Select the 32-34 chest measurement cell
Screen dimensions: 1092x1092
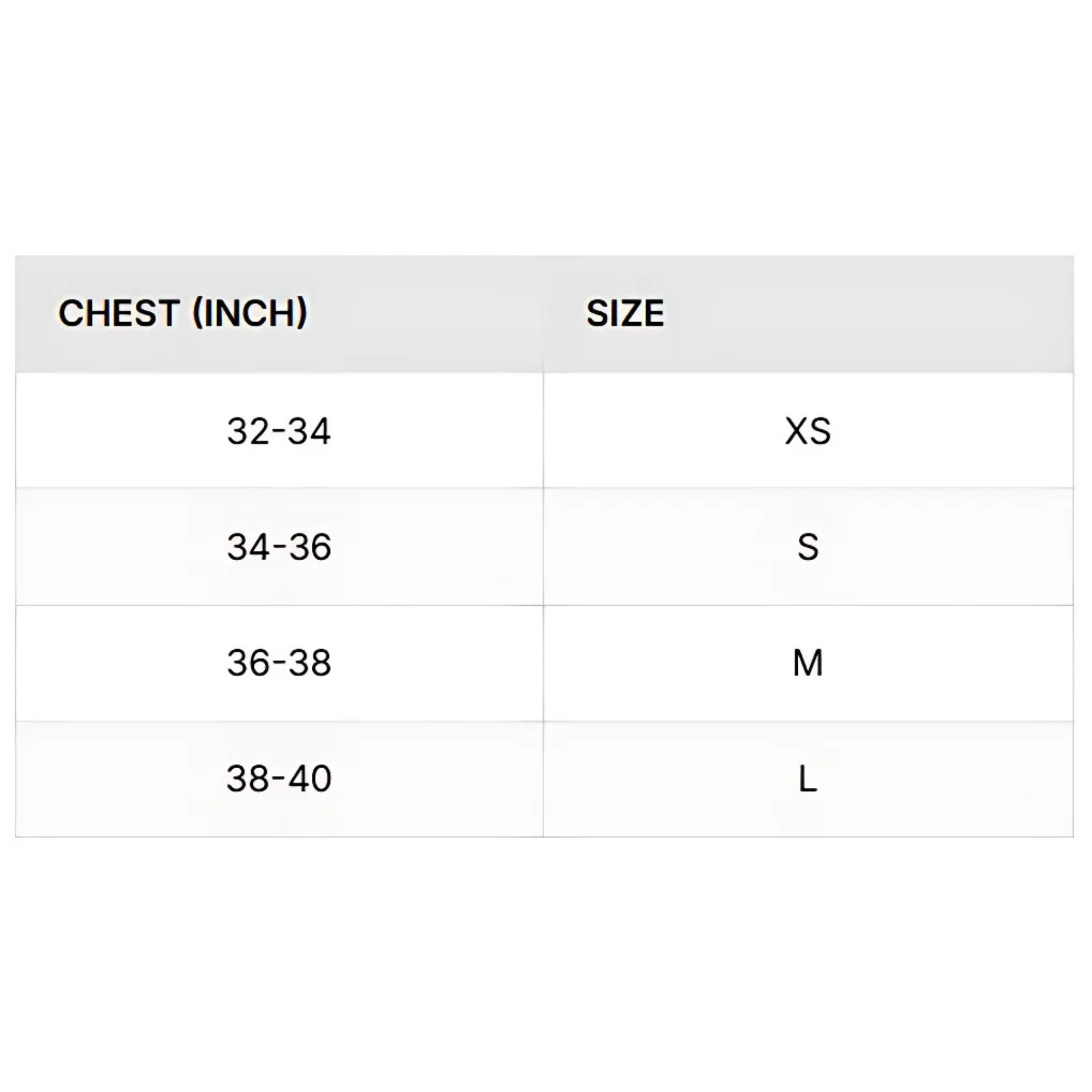pos(279,431)
